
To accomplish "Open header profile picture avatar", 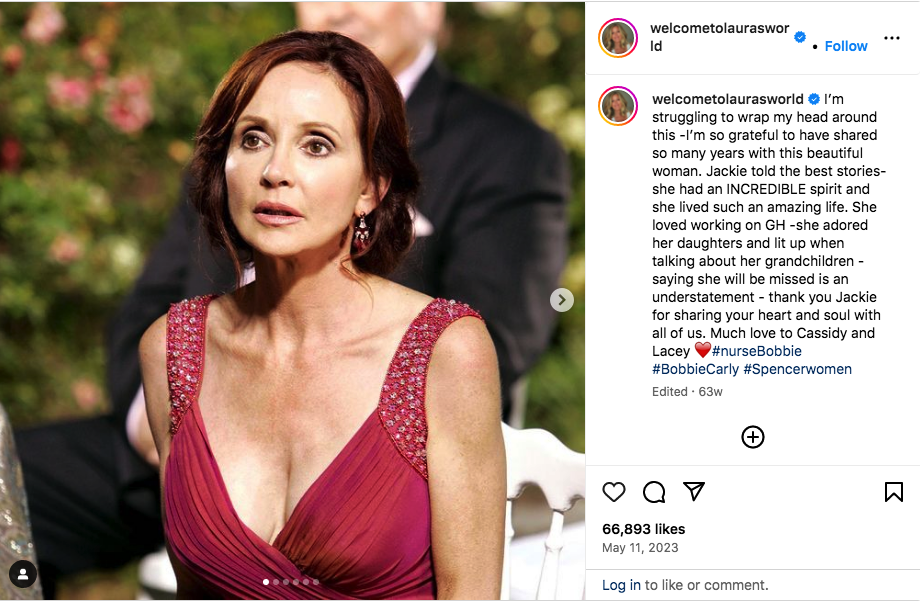I will pyautogui.click(x=618, y=38).
